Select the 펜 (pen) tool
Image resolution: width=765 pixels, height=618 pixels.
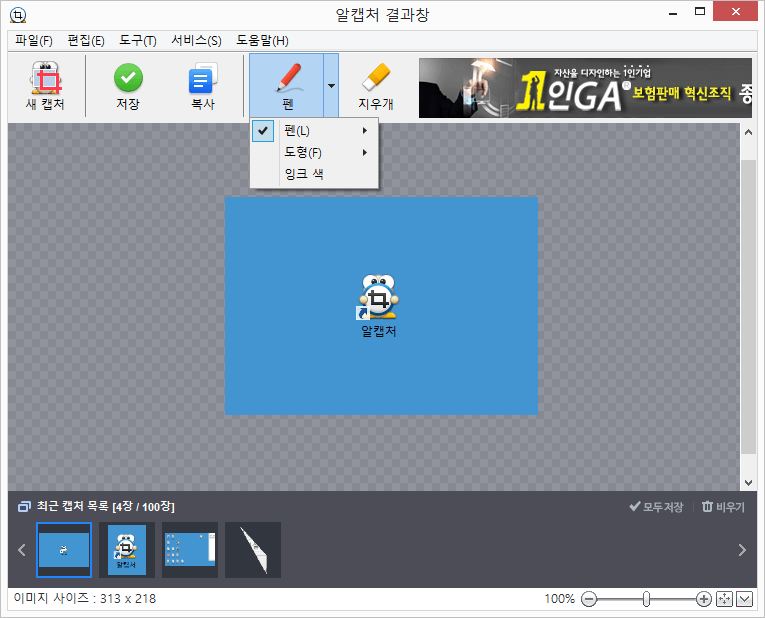(287, 85)
